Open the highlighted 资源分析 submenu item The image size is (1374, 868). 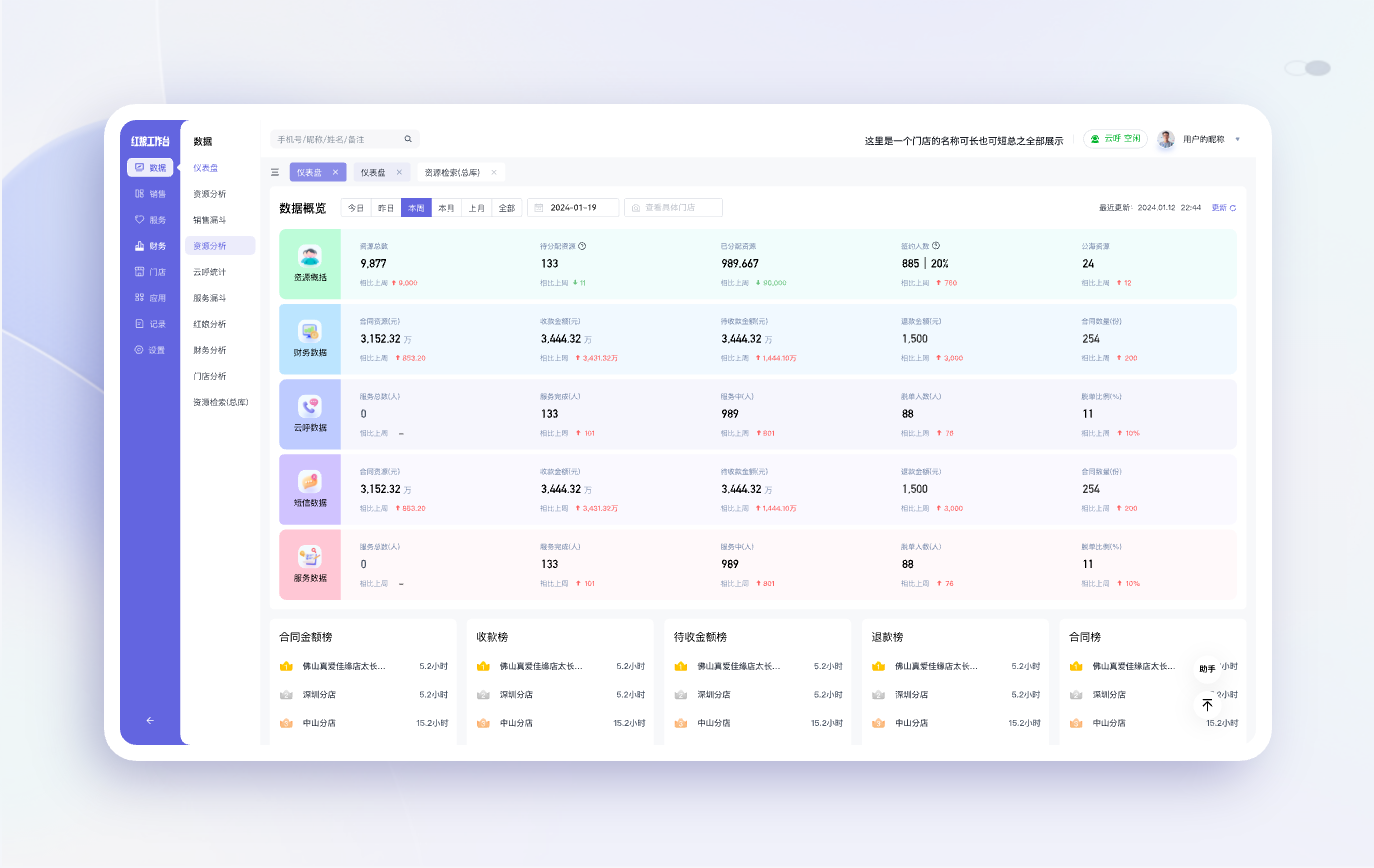[220, 245]
